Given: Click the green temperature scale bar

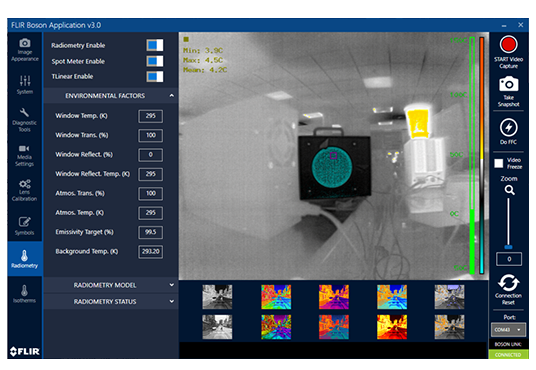Looking at the screenshot, I should (472, 156).
